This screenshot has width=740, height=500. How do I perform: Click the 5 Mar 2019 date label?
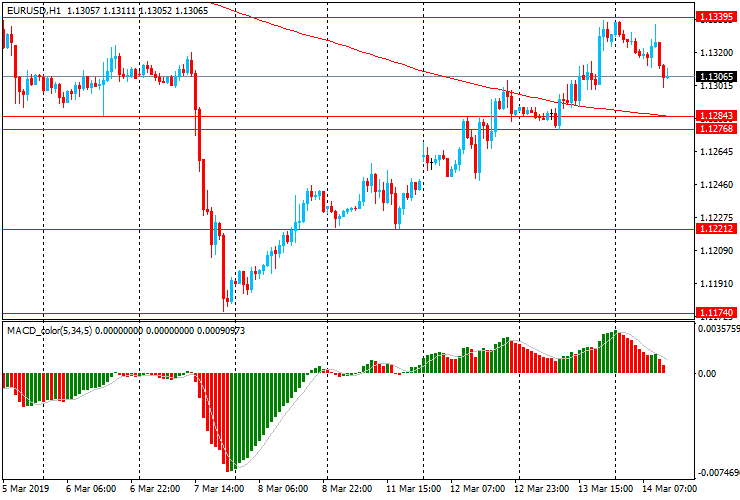coord(25,488)
